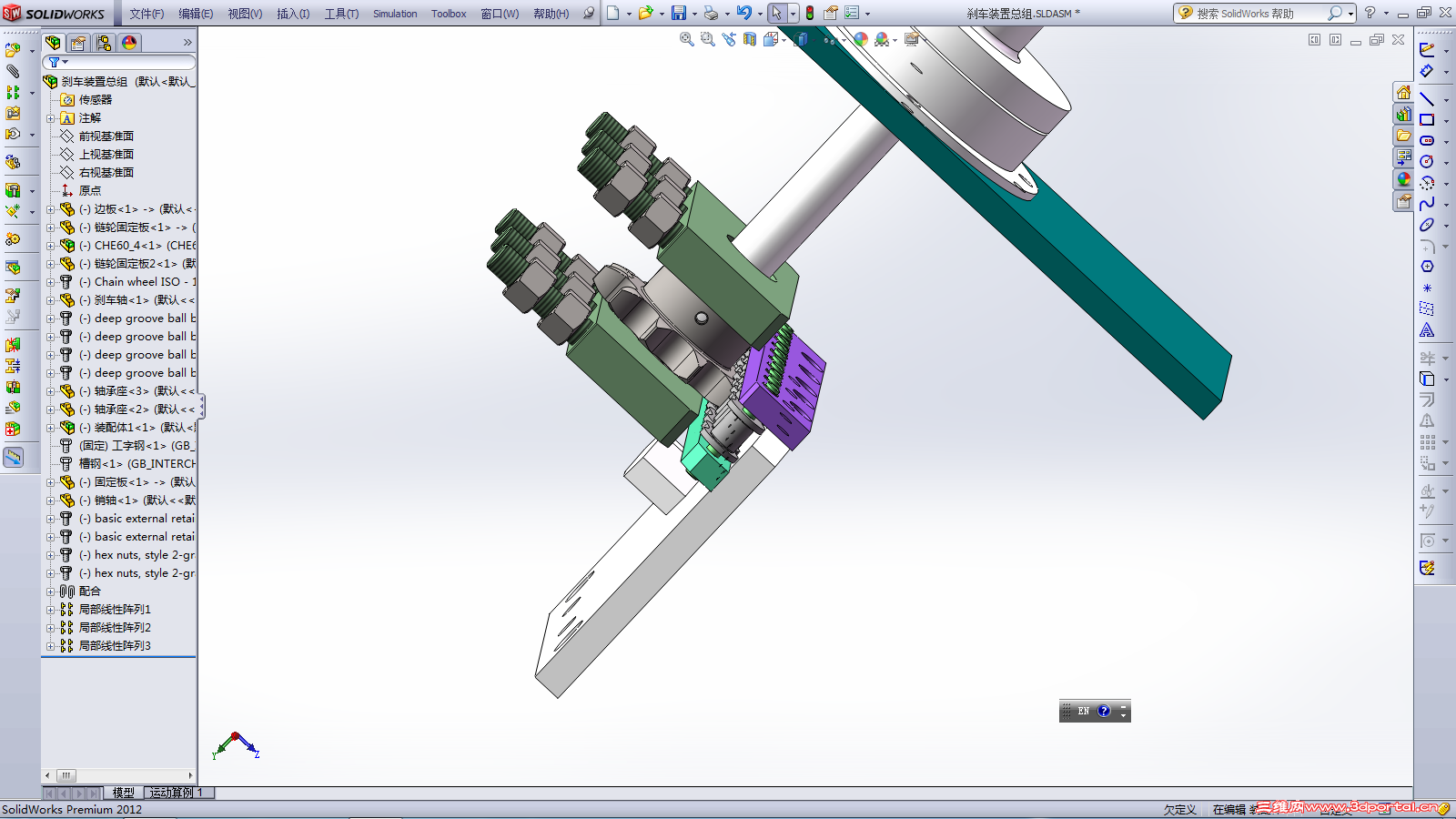Select 槽钢<1> component in tree
The height and width of the screenshot is (819, 1456).
point(136,464)
